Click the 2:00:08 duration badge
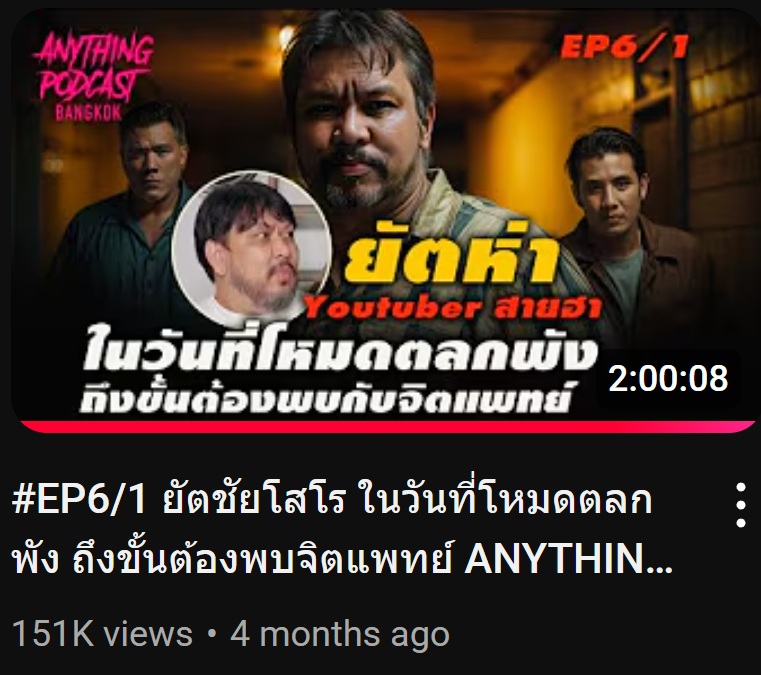The width and height of the screenshot is (761, 675). (668, 379)
